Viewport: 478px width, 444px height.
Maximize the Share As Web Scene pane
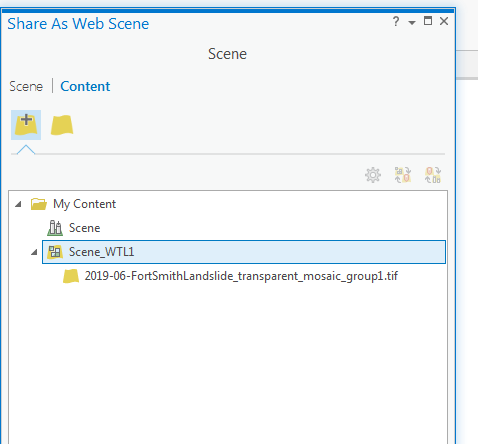click(x=428, y=21)
